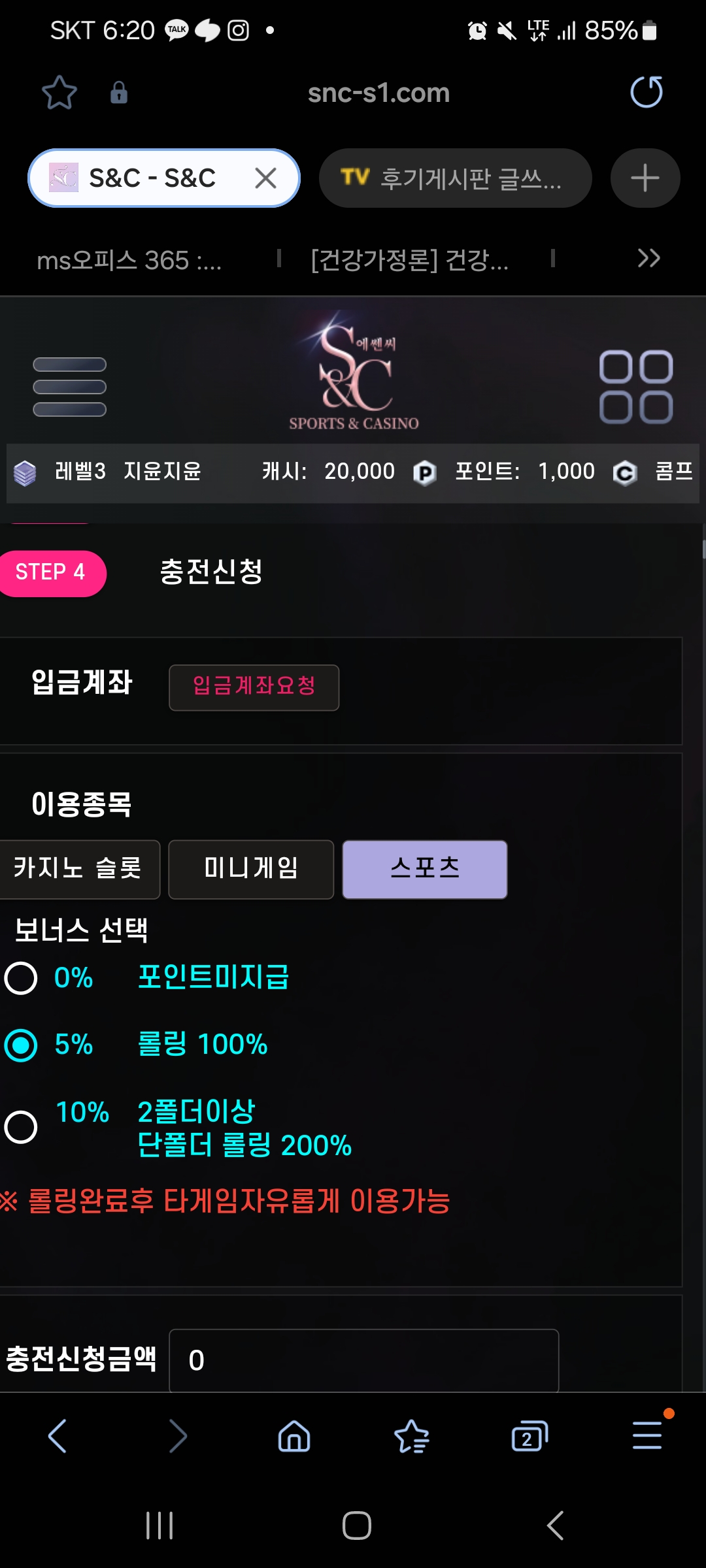This screenshot has width=706, height=1568.
Task: Tap the S&C Sports & Casino logo
Action: coord(354,372)
